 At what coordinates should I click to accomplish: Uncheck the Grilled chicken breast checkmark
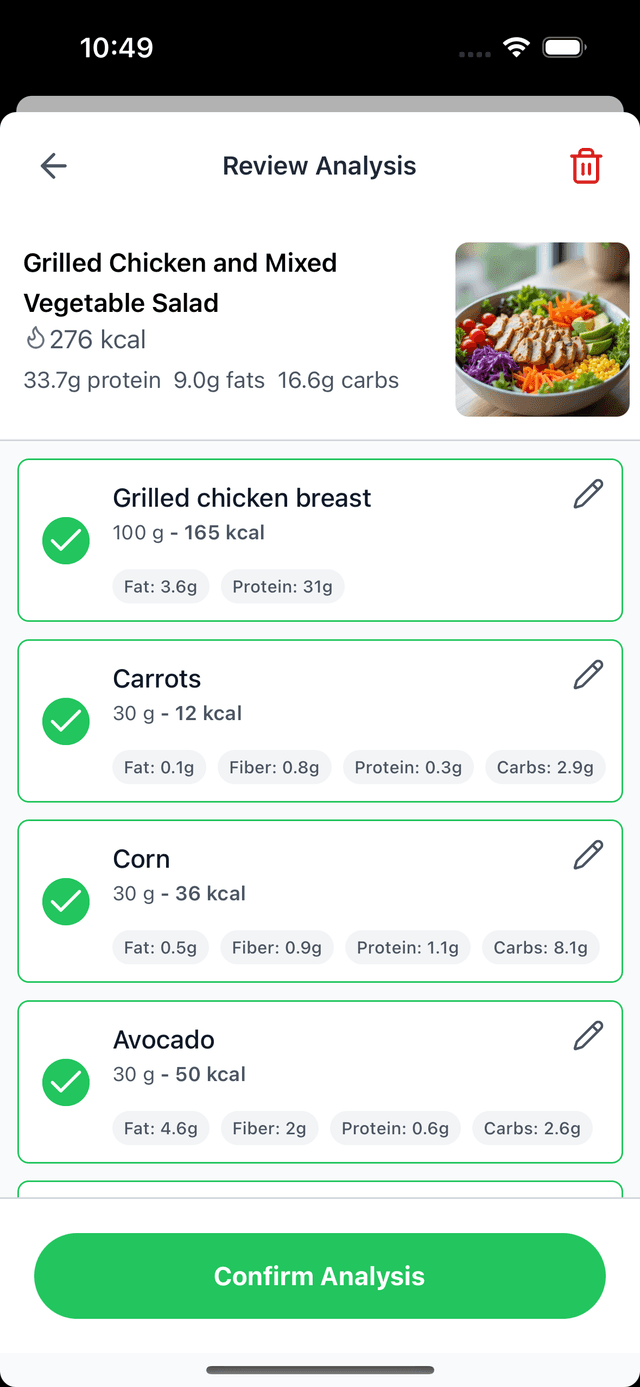click(66, 541)
